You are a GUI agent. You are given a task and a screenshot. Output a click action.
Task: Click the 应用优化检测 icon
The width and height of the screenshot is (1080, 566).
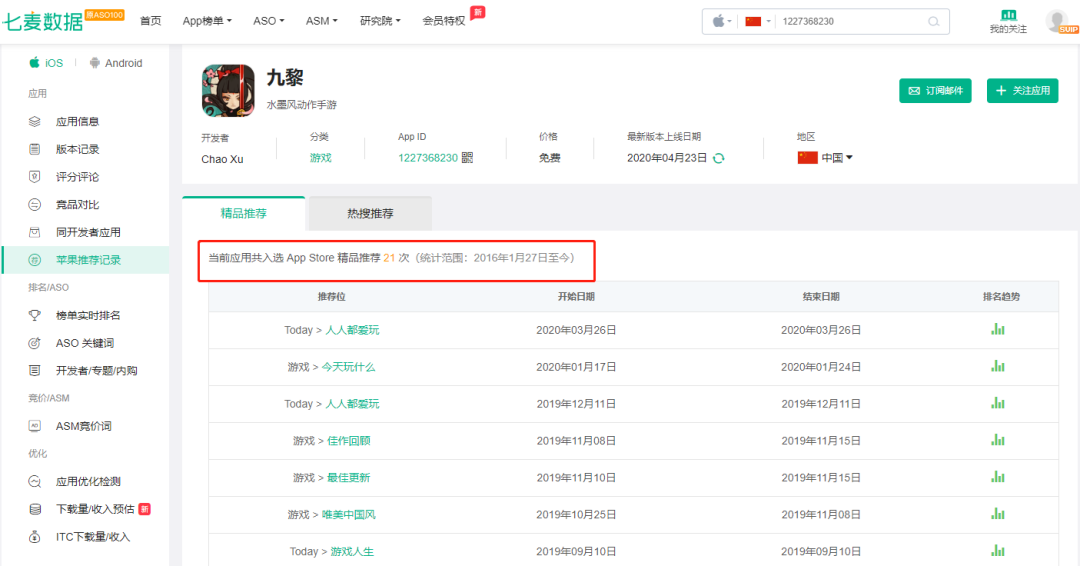tap(34, 481)
